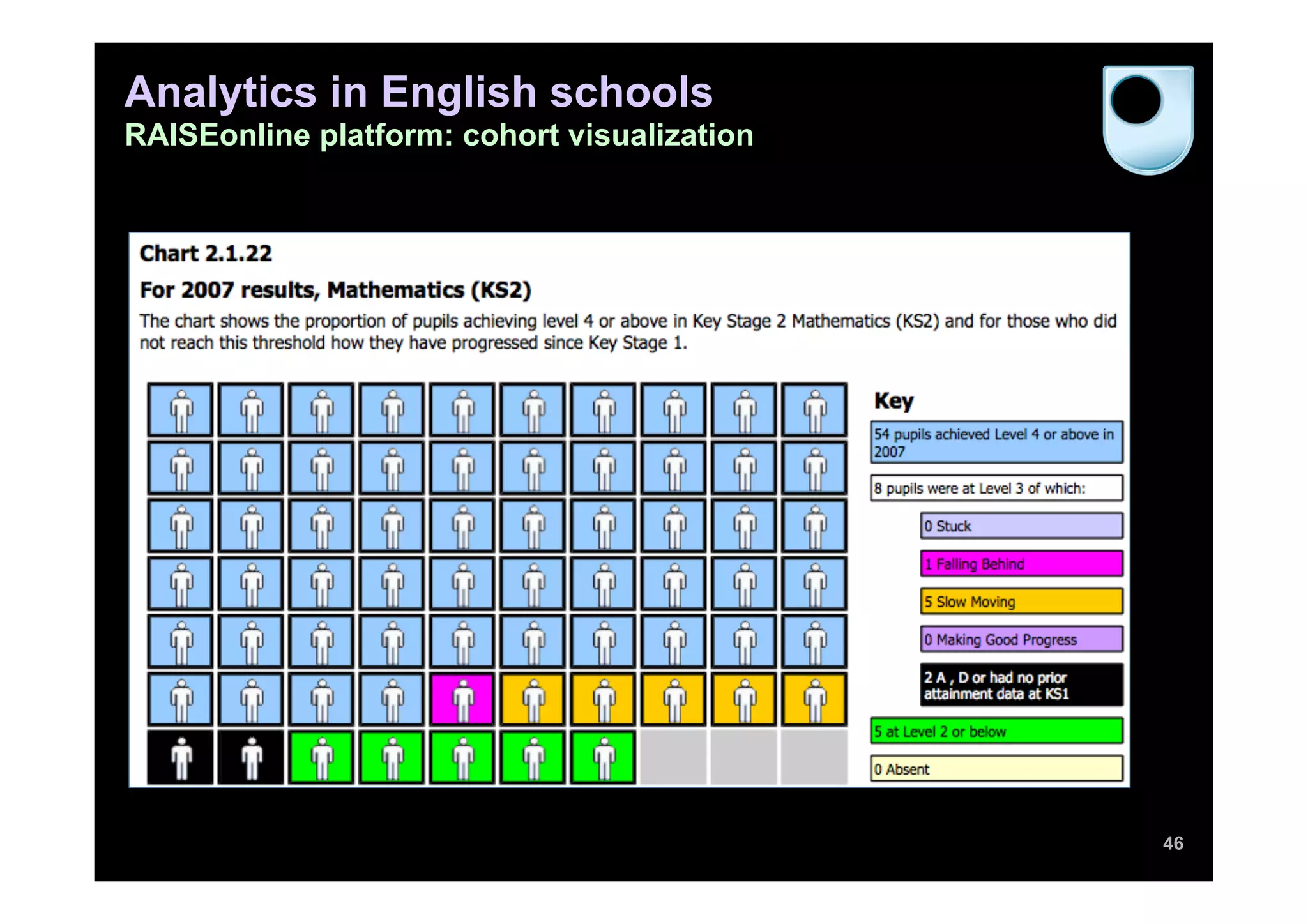Click the last yellow pupil icon in the row
Screen dimensions: 1308x924
tap(814, 699)
